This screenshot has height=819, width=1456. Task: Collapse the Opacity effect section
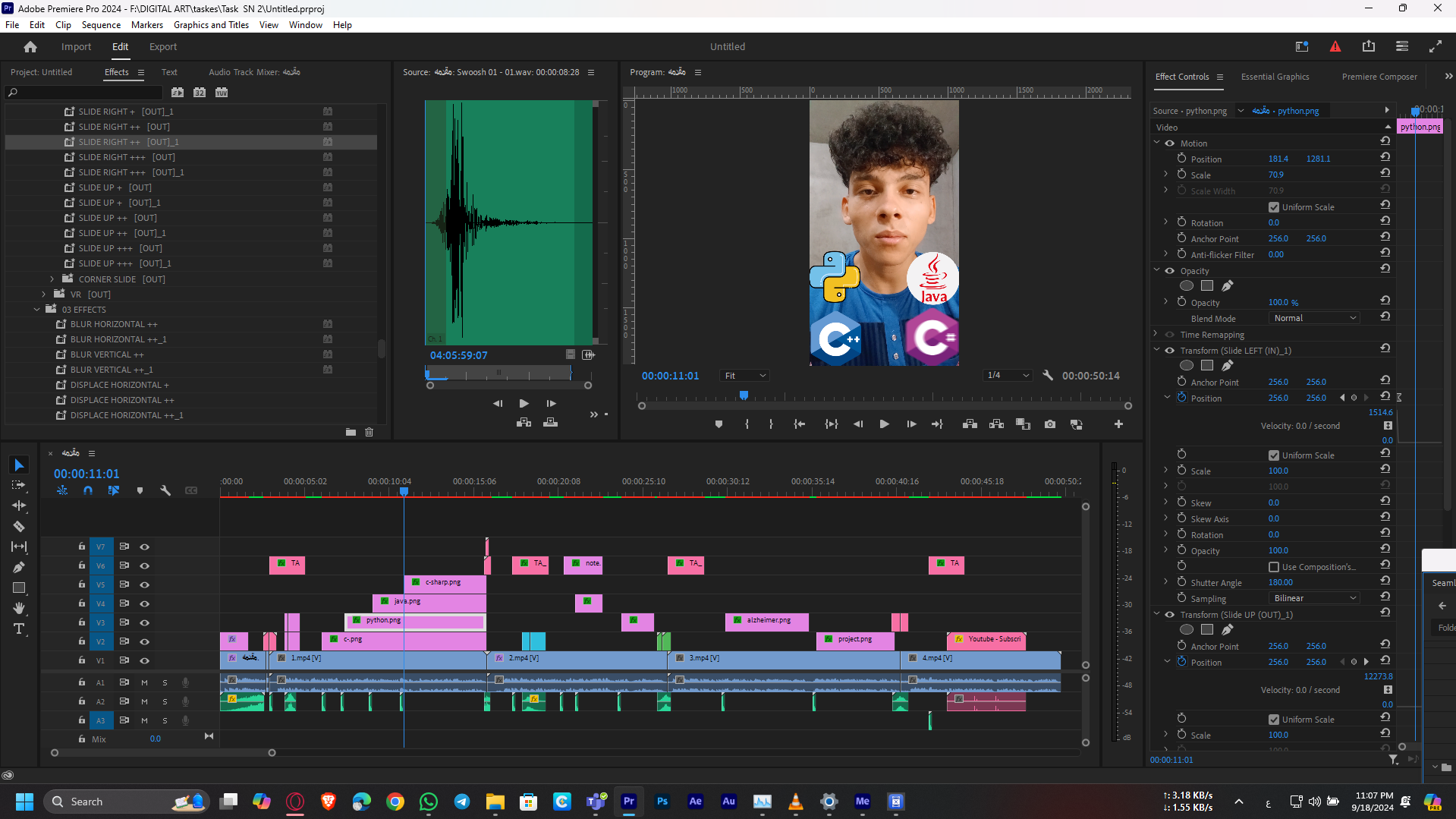(1156, 270)
